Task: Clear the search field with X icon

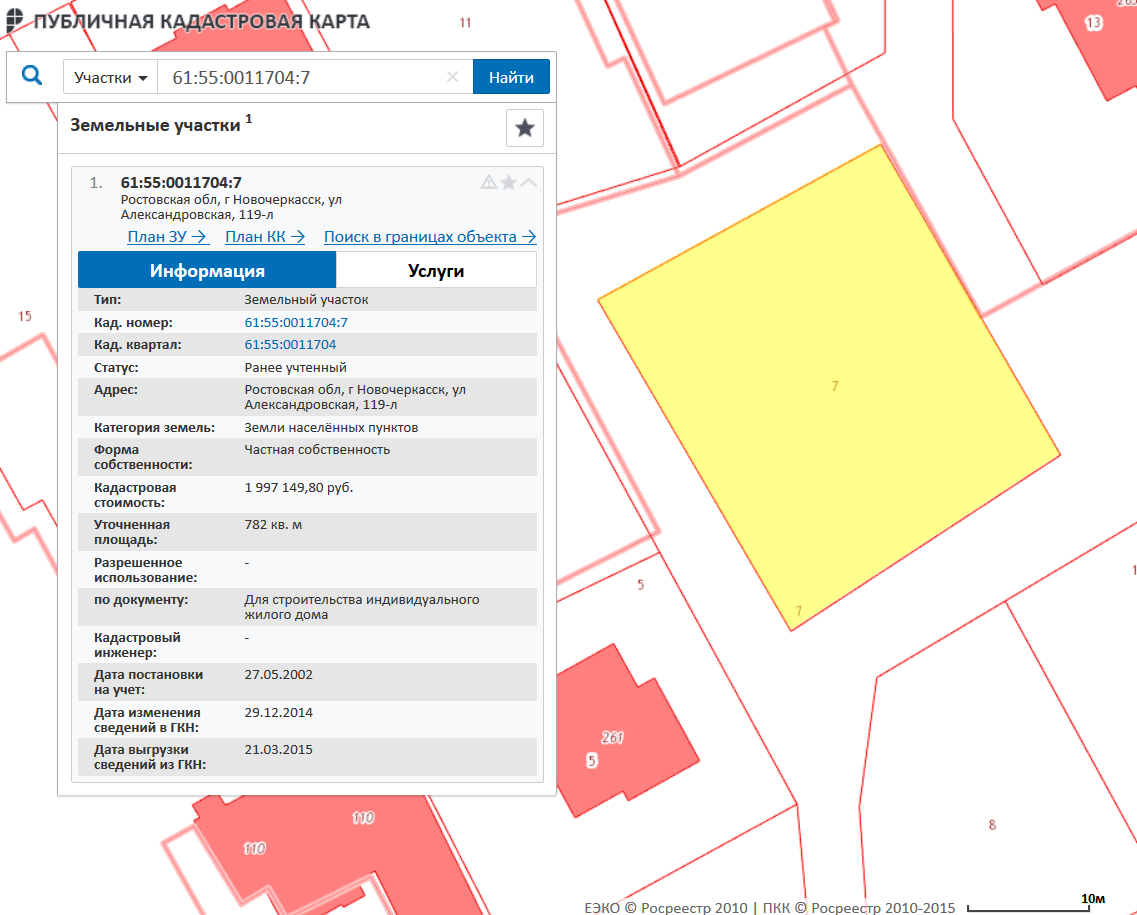Action: pos(452,77)
